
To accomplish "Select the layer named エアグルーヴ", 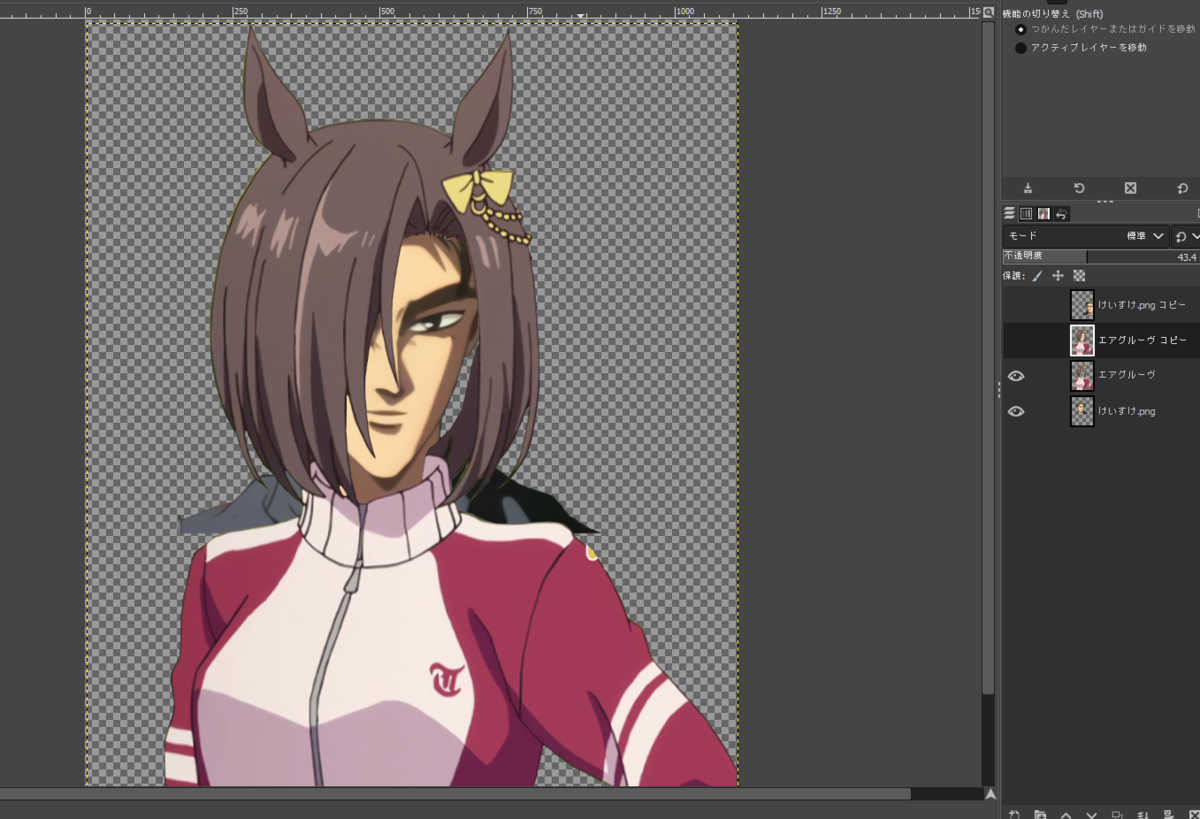I will click(x=1127, y=375).
